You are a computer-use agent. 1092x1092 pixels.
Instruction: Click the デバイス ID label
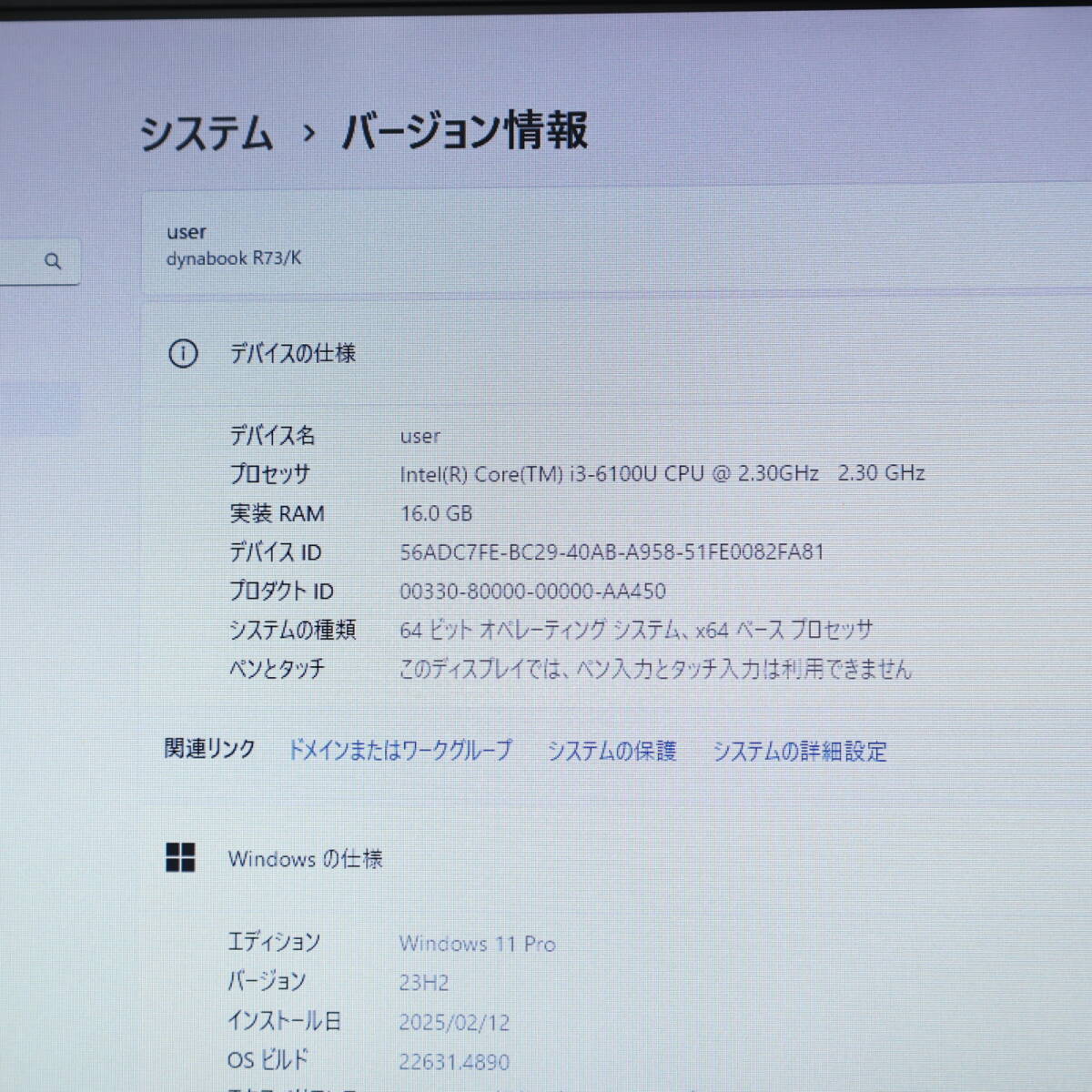point(275,551)
